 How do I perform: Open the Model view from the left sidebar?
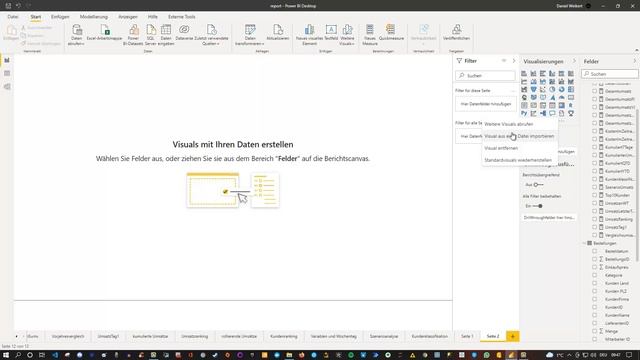7,87
